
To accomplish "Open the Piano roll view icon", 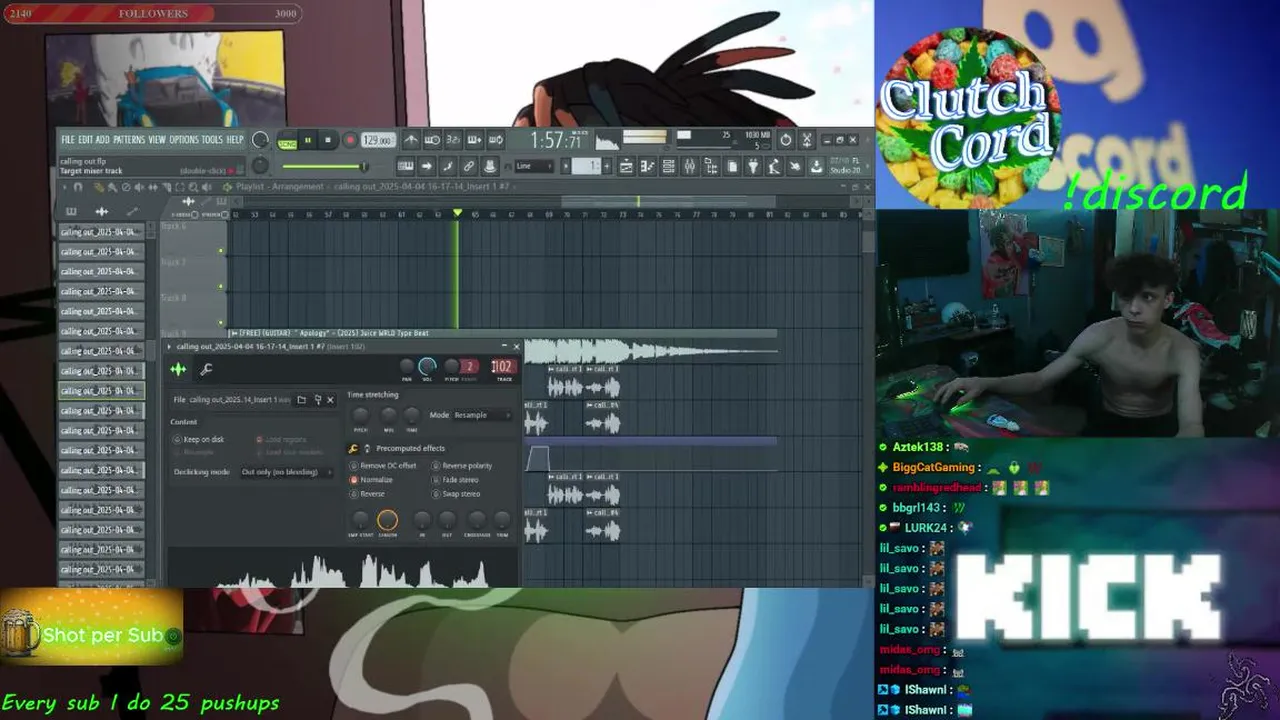I will click(647, 166).
